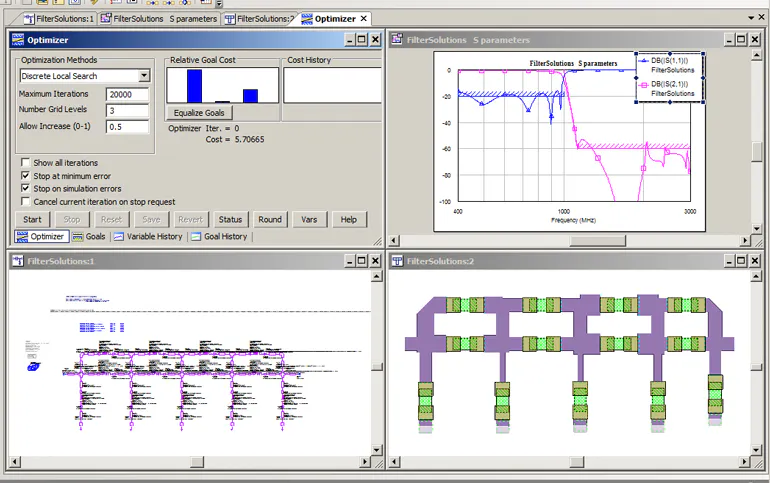Start the optimizer
Viewport: 770px width, 483px height.
[32, 219]
